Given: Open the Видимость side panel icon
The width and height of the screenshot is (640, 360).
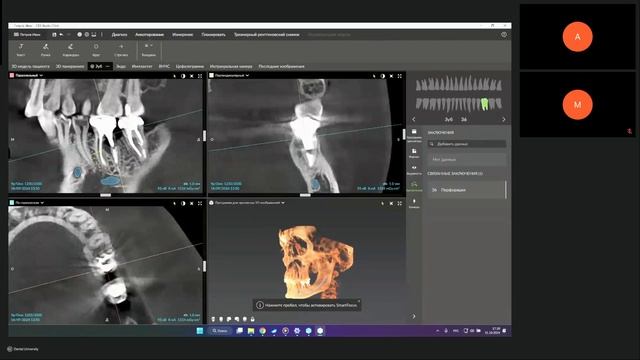Looking at the screenshot, I should pos(414,170).
